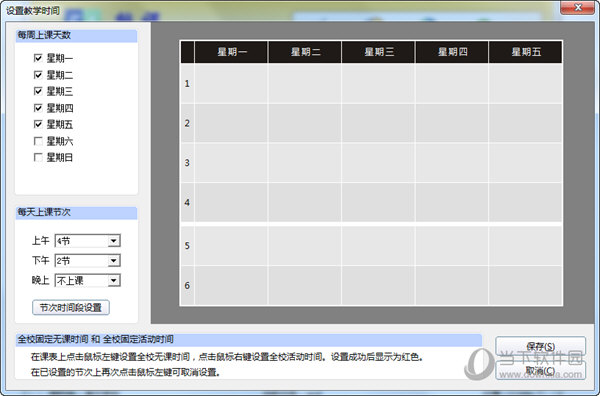Viewport: 600px width, 396px height.
Task: Select period 6 cell under 星期一
Action: click(x=232, y=285)
